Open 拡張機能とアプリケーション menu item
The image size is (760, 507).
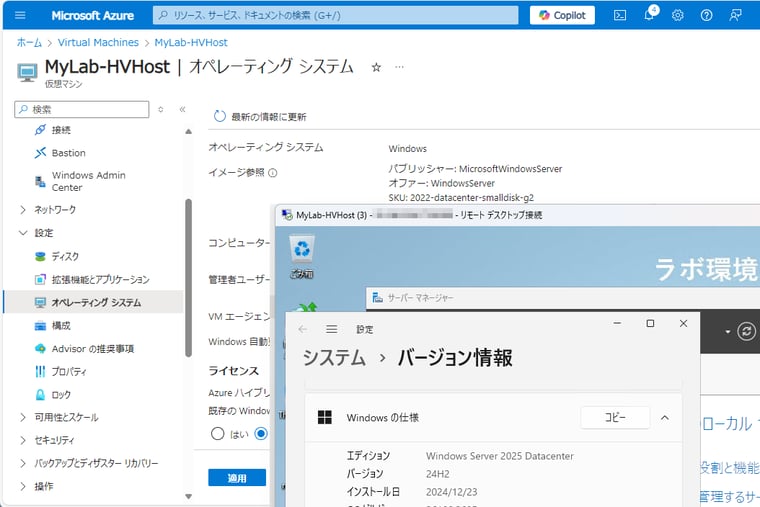pos(100,280)
